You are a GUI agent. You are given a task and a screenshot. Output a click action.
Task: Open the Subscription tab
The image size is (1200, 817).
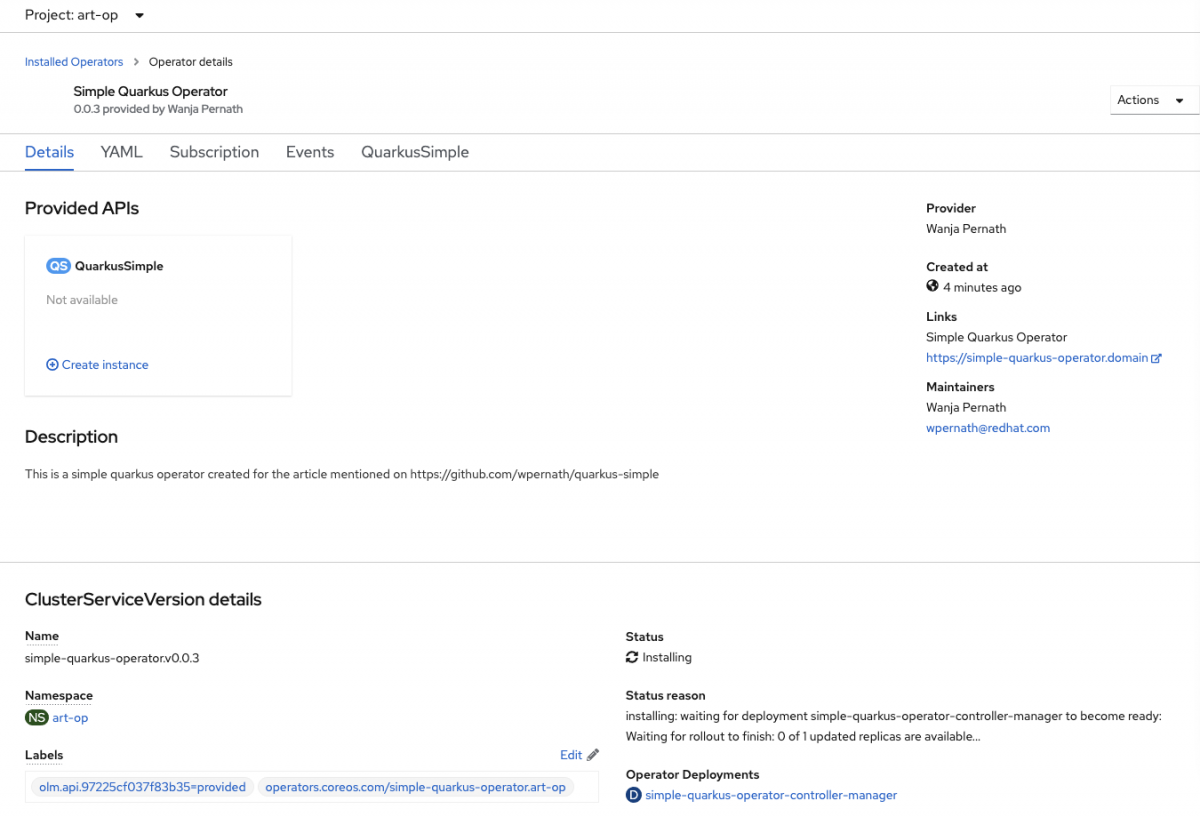[x=214, y=152]
